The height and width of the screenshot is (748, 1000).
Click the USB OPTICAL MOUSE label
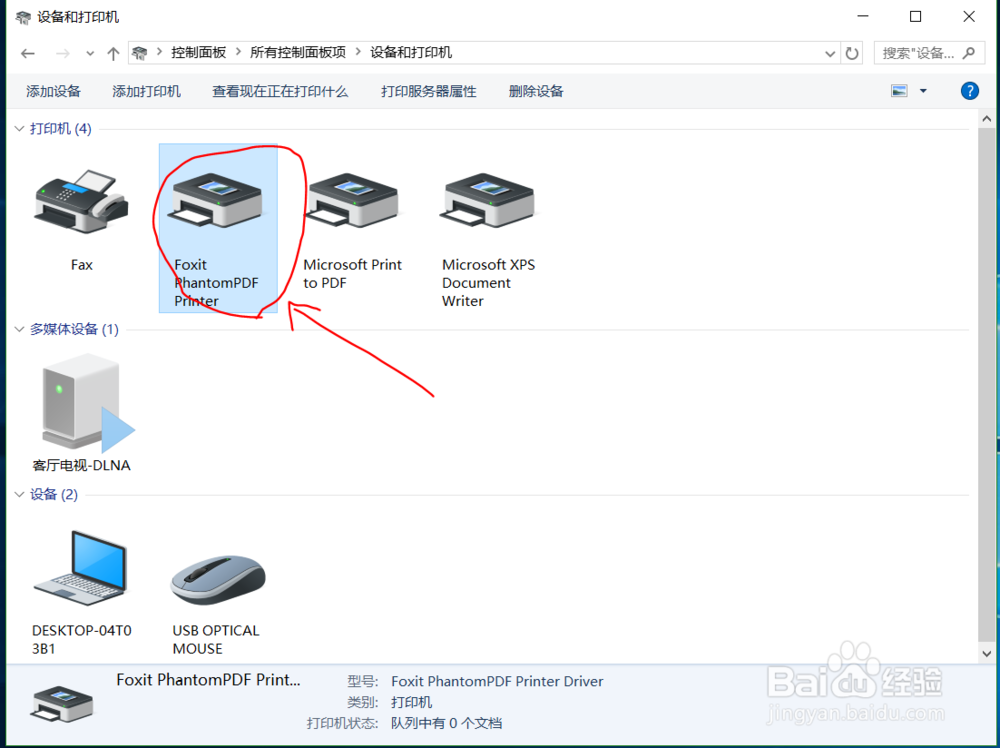pyautogui.click(x=216, y=640)
